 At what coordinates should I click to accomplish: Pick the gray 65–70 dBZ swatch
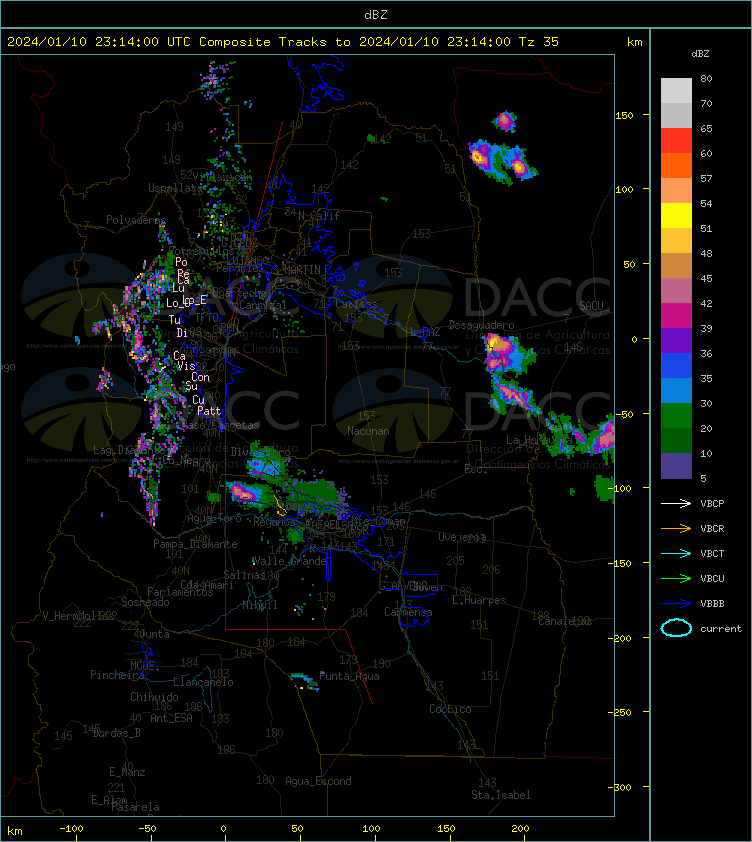[x=676, y=115]
